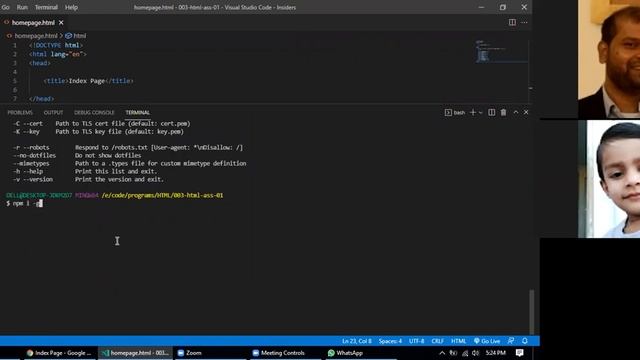This screenshot has width=640, height=360.
Task: Create a new terminal with plus icon
Action: pyautogui.click(x=473, y=112)
